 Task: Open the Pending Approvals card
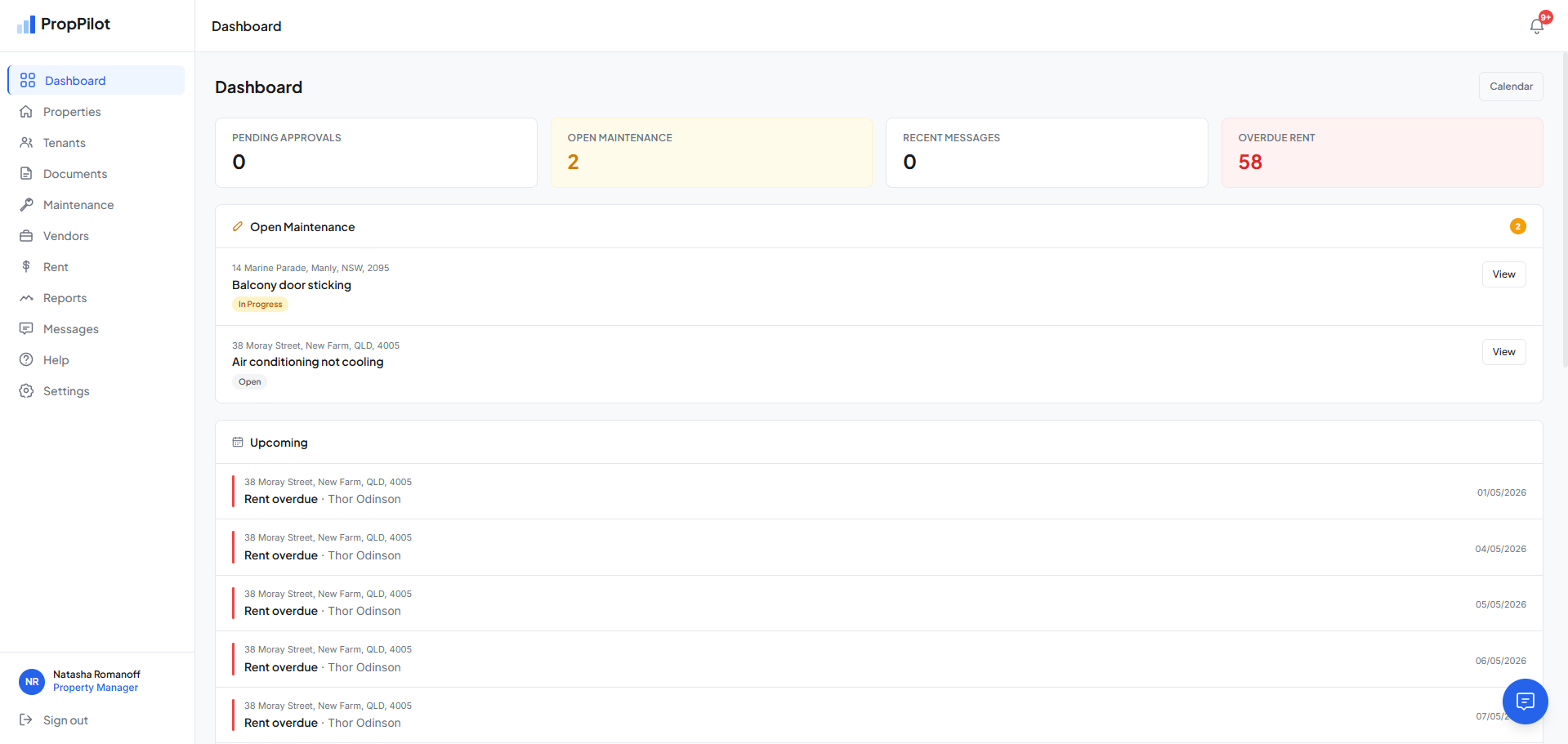376,153
